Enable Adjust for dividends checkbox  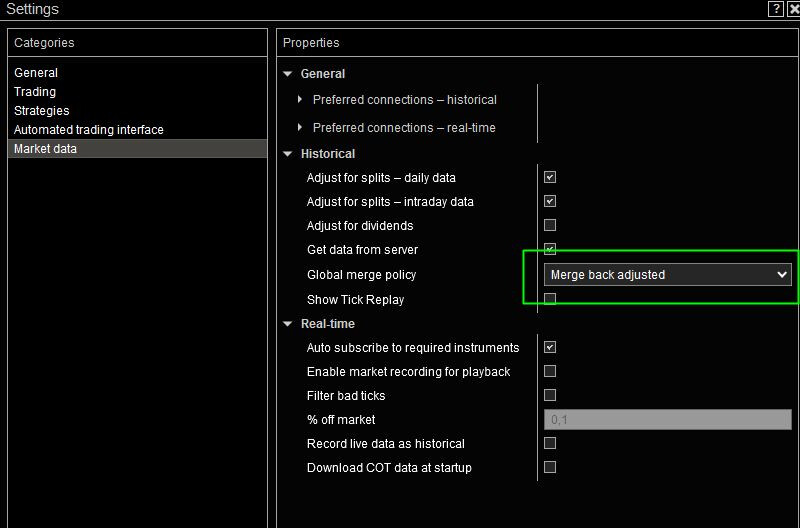click(x=550, y=225)
